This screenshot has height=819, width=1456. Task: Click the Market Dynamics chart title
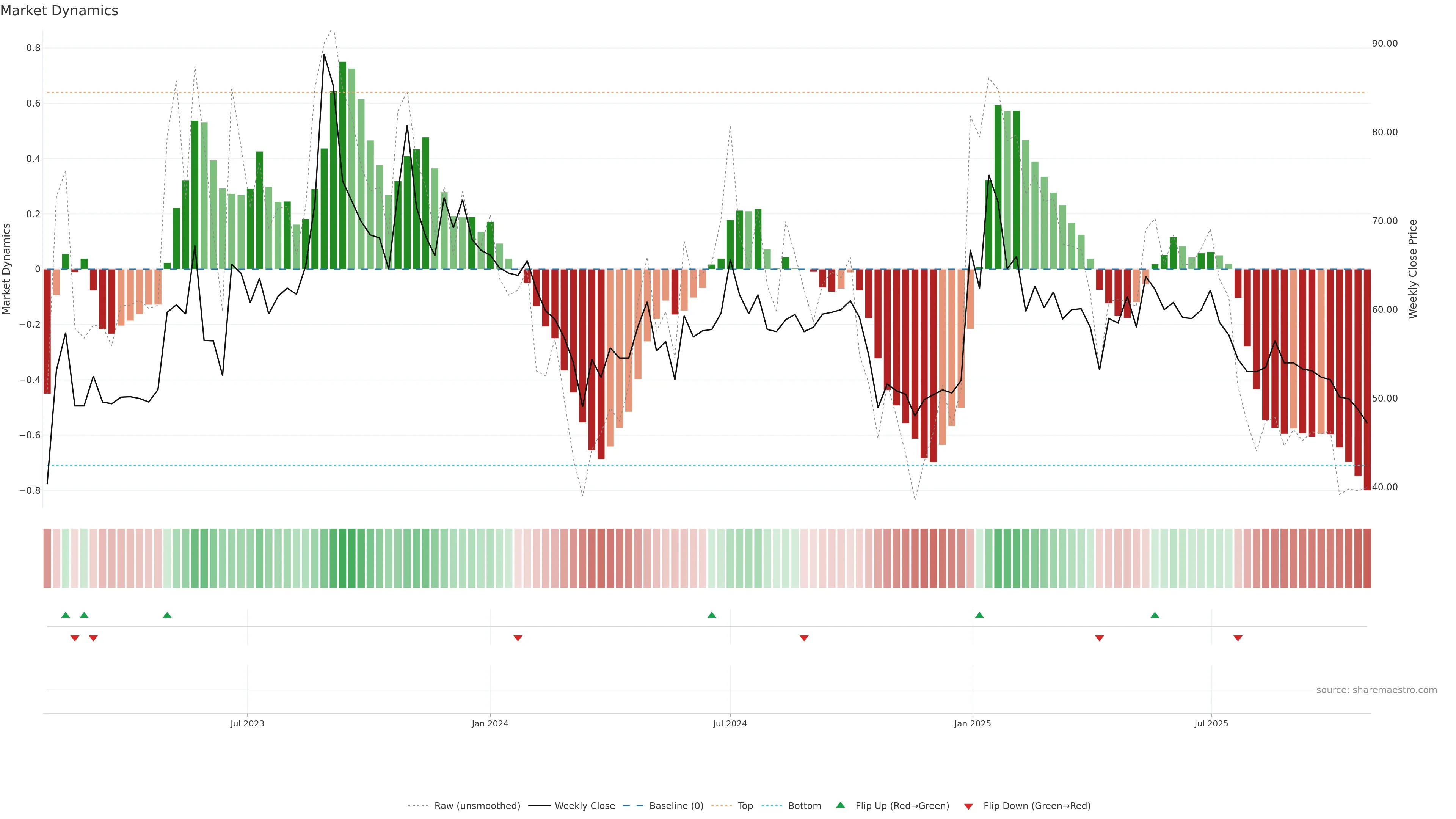pyautogui.click(x=60, y=11)
